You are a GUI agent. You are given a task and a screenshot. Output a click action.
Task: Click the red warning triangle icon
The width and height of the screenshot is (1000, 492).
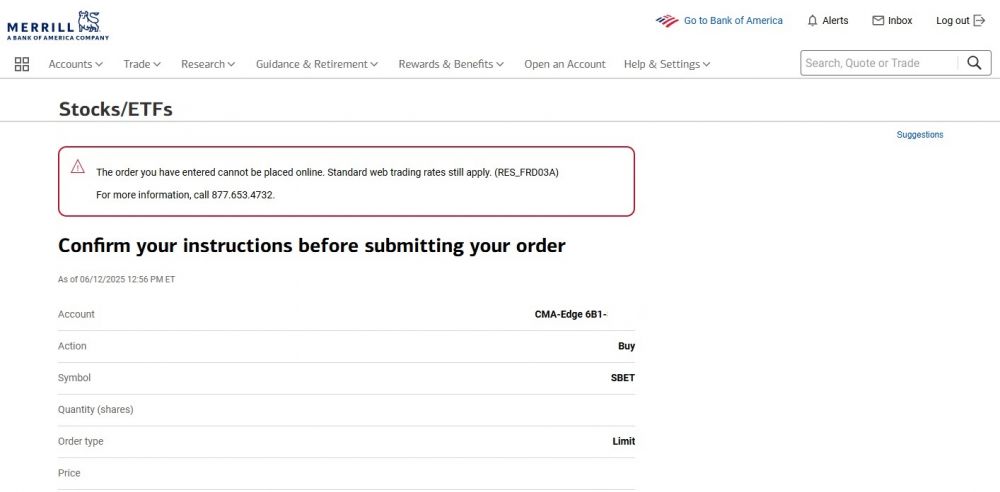click(x=77, y=166)
